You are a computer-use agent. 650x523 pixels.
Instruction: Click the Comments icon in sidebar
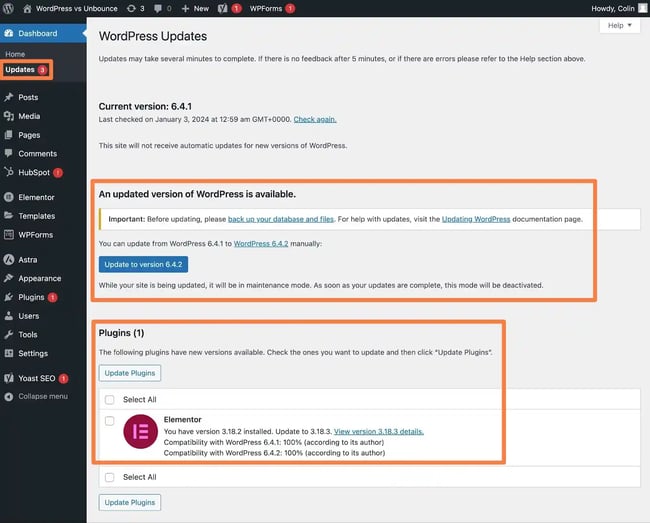point(9,153)
